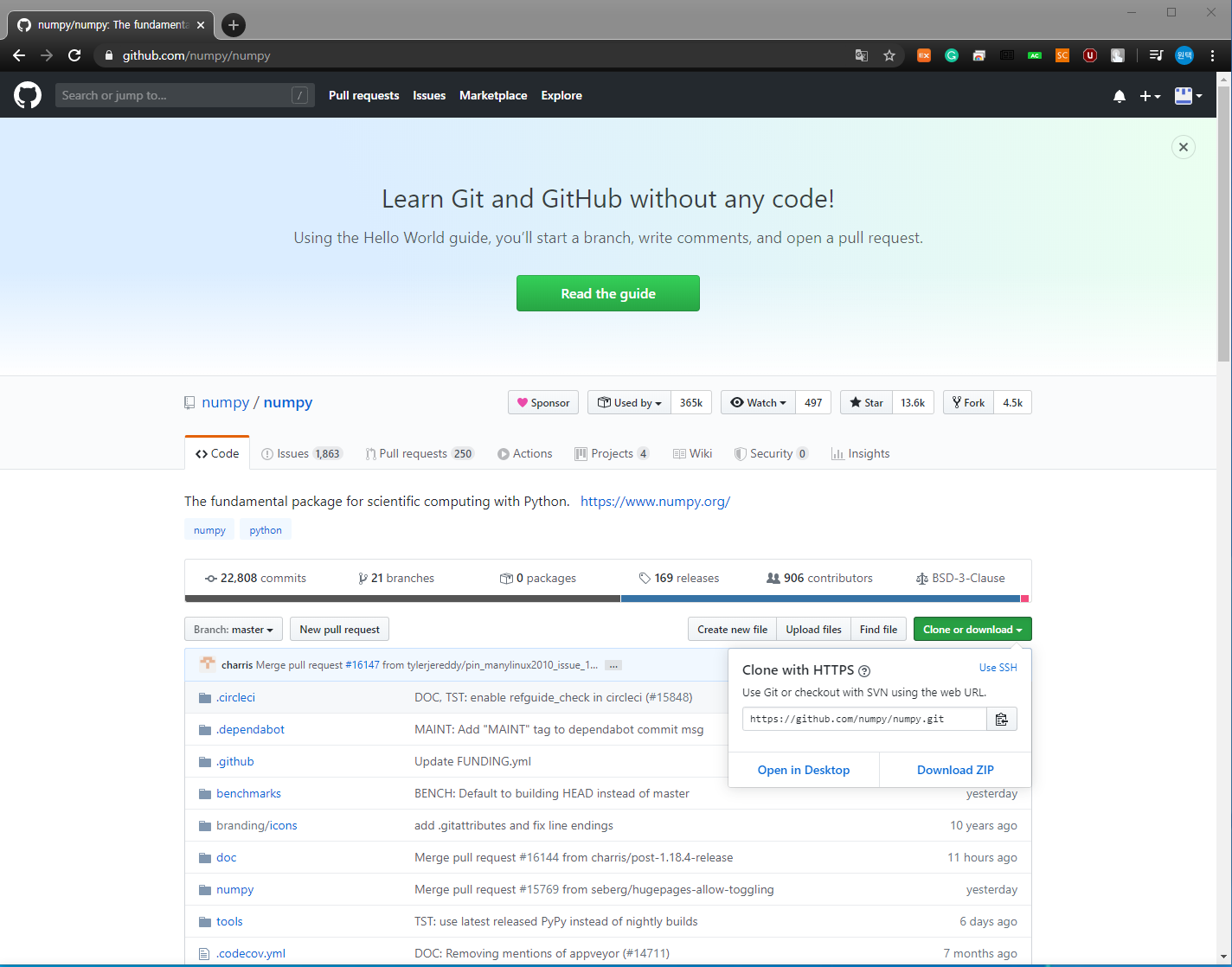Dismiss the Learn Git banner
Image resolution: width=1232 pixels, height=967 pixels.
coord(1184,147)
